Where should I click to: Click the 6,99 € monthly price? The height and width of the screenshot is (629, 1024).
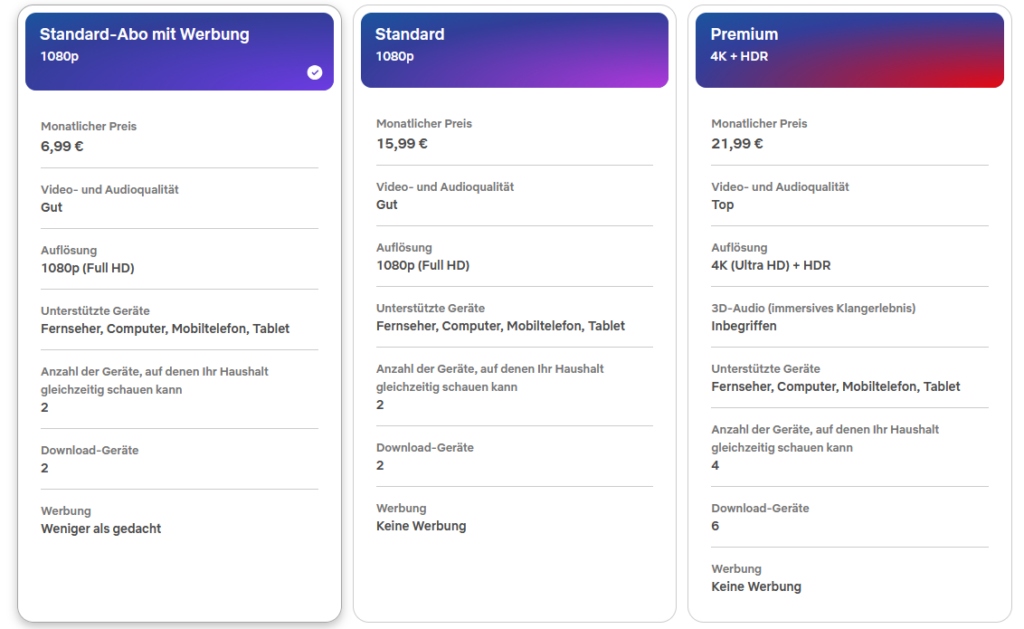[x=62, y=146]
